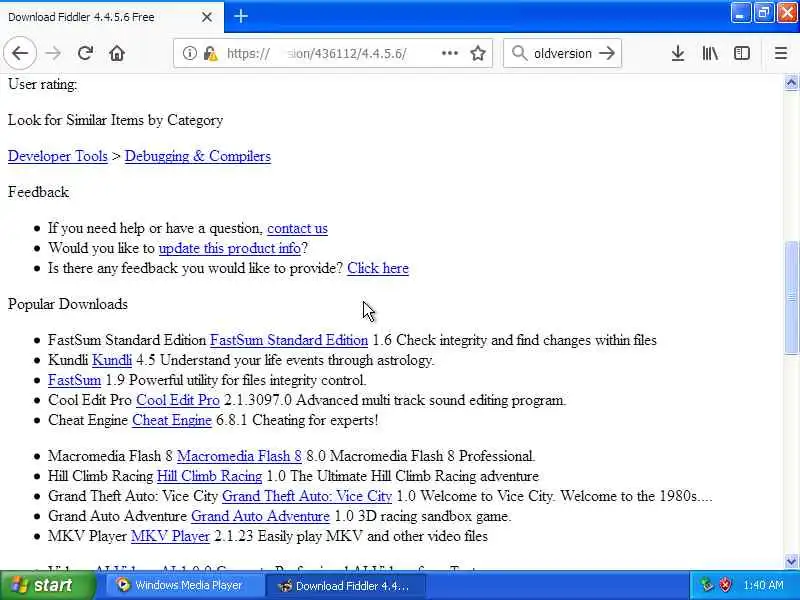The height and width of the screenshot is (600, 800).
Task: Open the Macromedia Flash 8 link
Action: pos(239,456)
